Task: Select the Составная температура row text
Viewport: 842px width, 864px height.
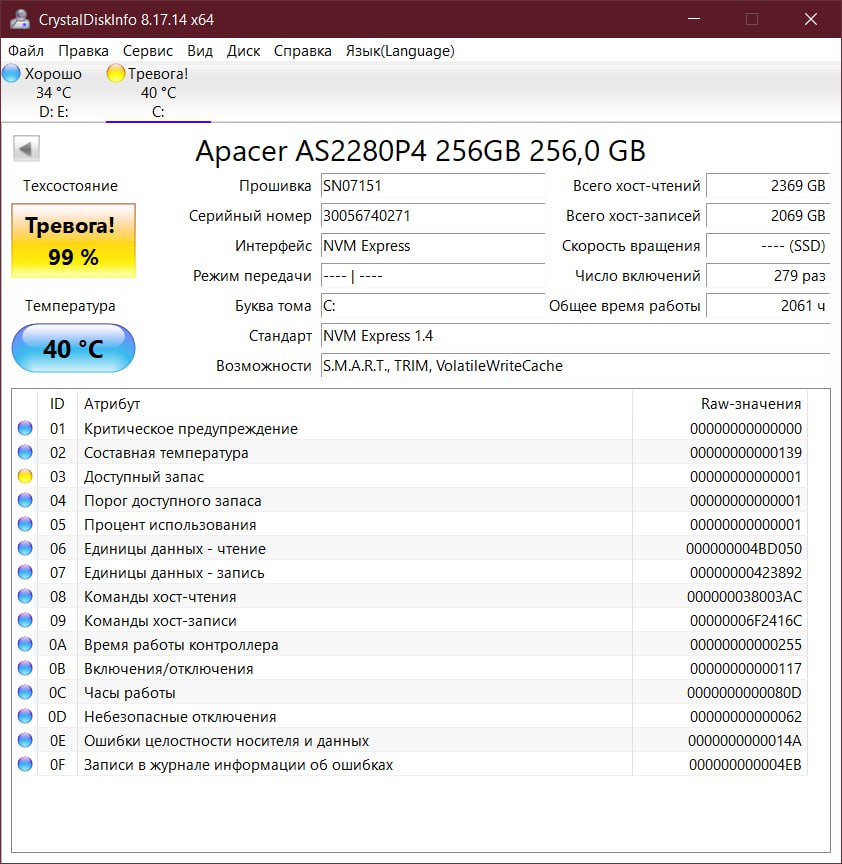Action: pos(166,453)
